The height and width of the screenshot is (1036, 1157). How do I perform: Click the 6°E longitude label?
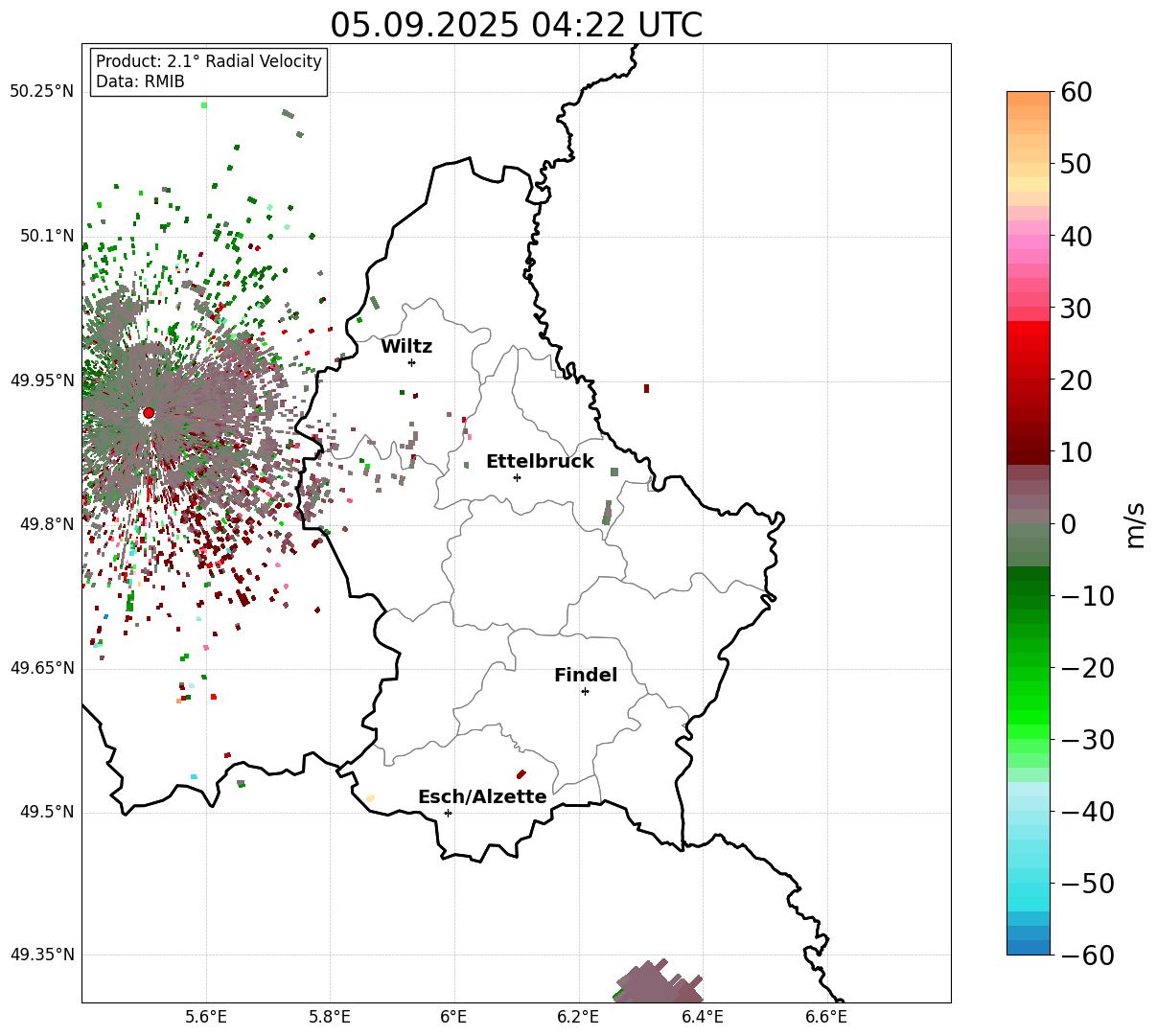click(454, 1016)
